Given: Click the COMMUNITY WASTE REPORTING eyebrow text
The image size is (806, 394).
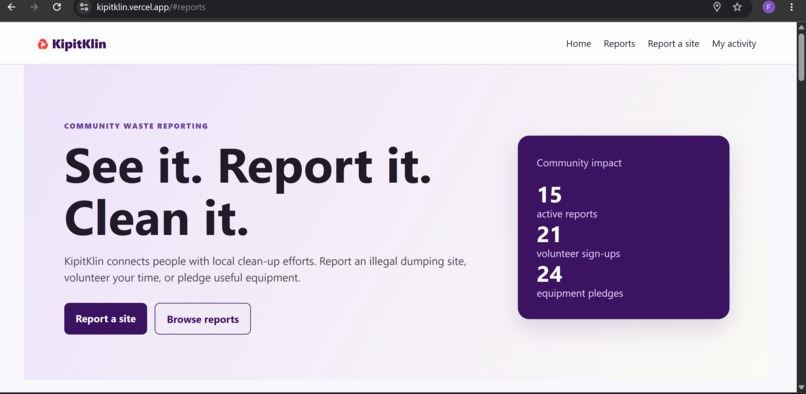Looking at the screenshot, I should [136, 126].
